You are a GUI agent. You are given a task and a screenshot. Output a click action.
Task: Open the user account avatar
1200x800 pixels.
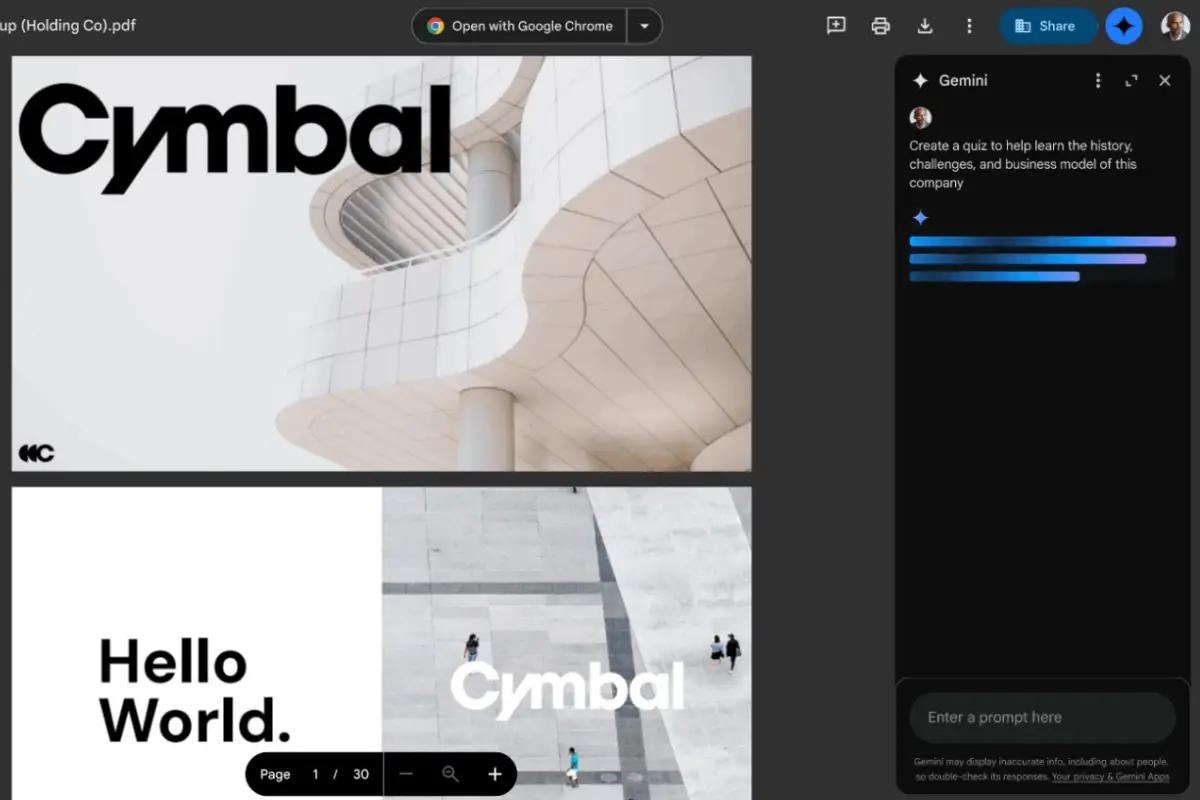1175,26
